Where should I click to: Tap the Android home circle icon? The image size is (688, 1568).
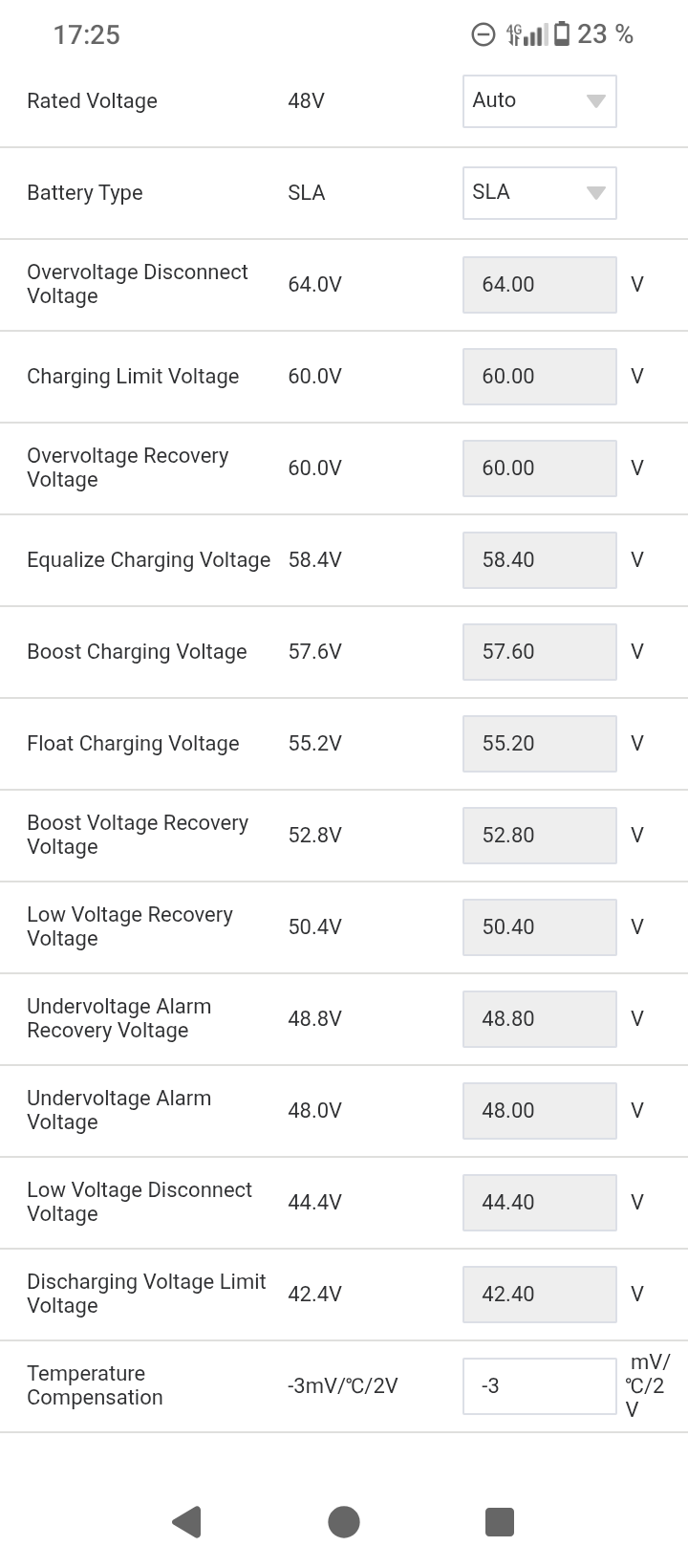(344, 1521)
